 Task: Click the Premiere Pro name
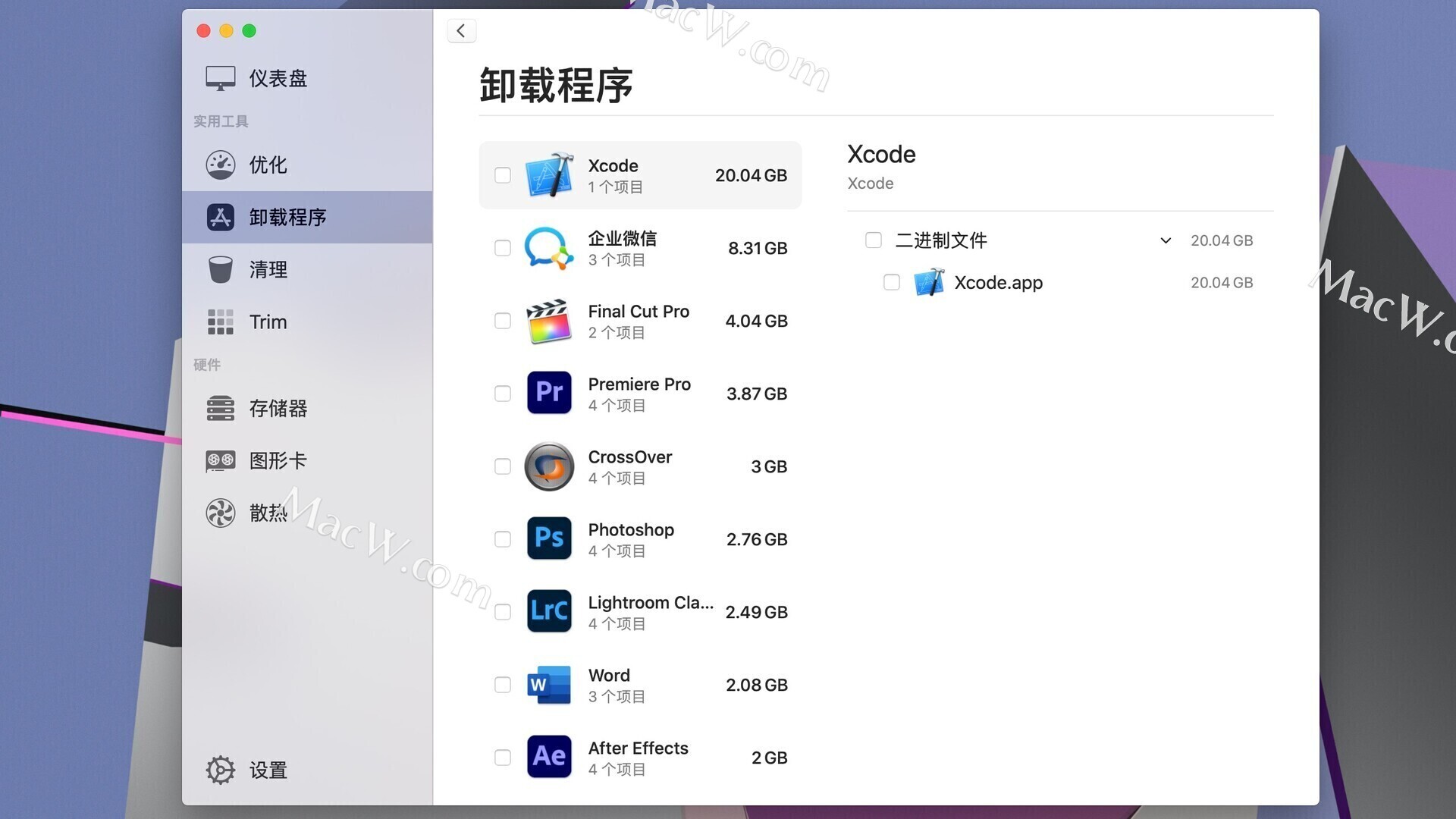click(639, 384)
